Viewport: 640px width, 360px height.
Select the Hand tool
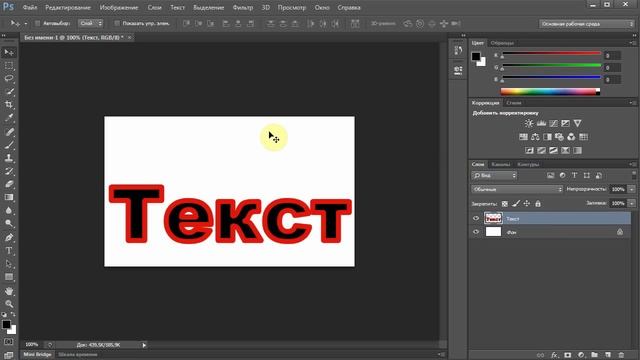(9, 291)
